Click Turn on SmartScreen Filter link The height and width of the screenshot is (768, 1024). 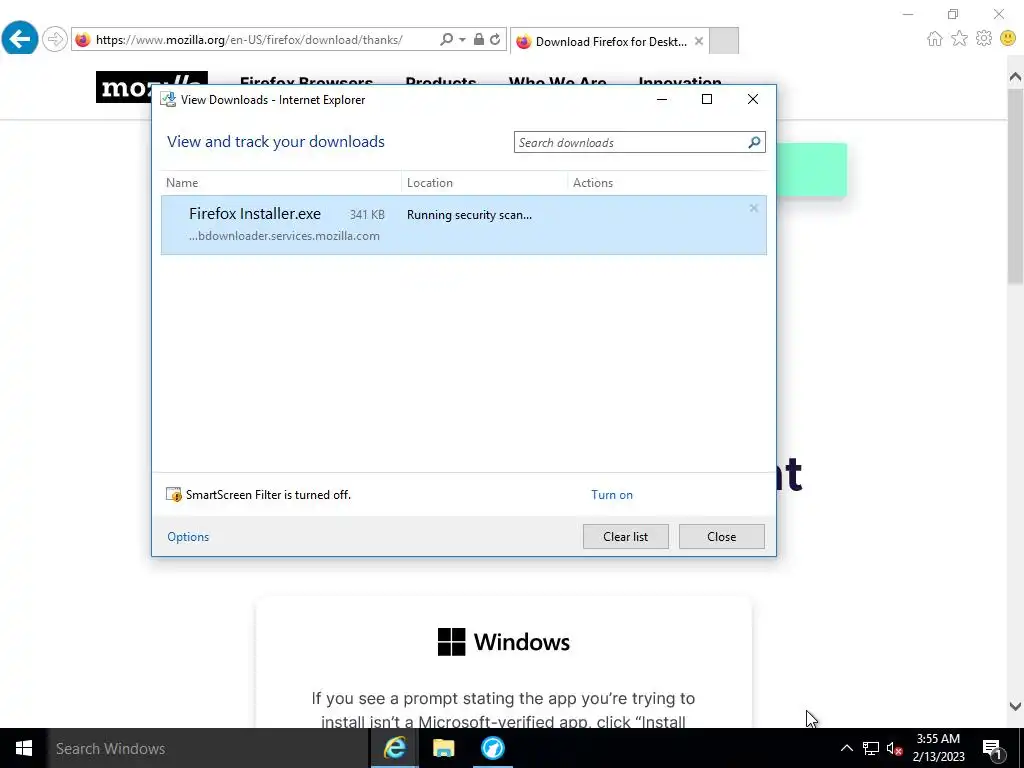coord(612,495)
